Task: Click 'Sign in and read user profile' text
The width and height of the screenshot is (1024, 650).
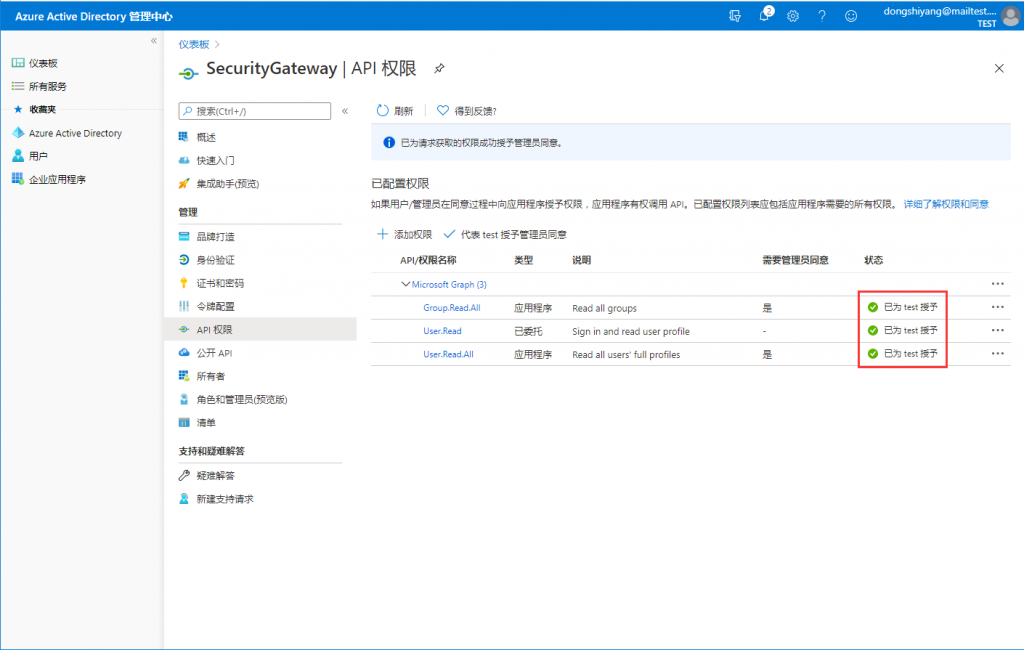Action: coord(630,332)
